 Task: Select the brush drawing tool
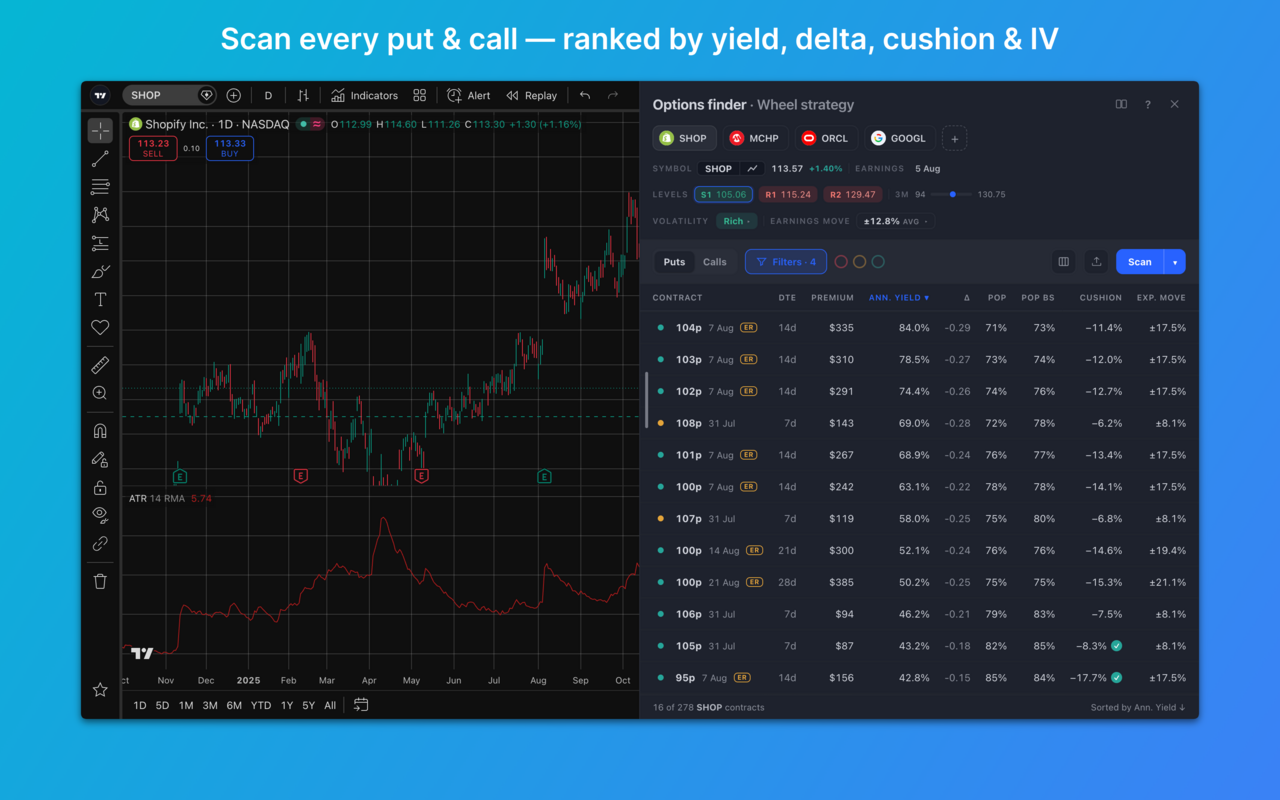[100, 271]
